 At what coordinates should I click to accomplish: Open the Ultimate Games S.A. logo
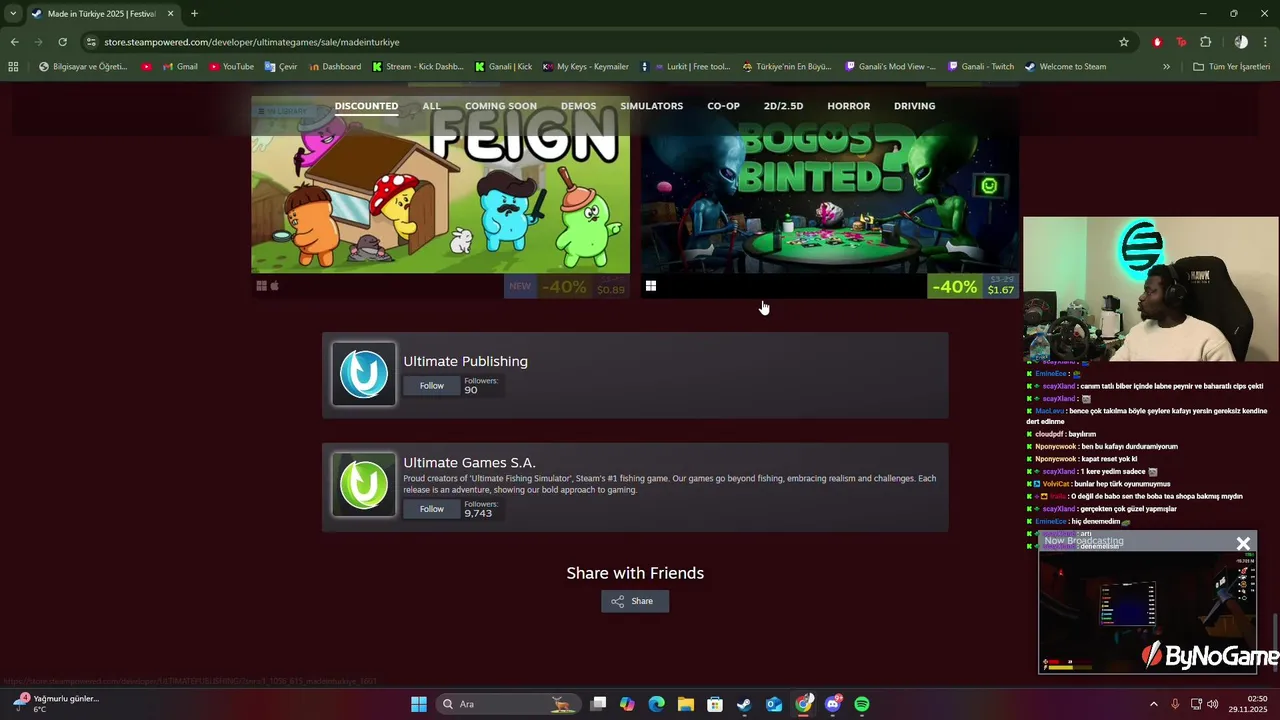pos(364,485)
